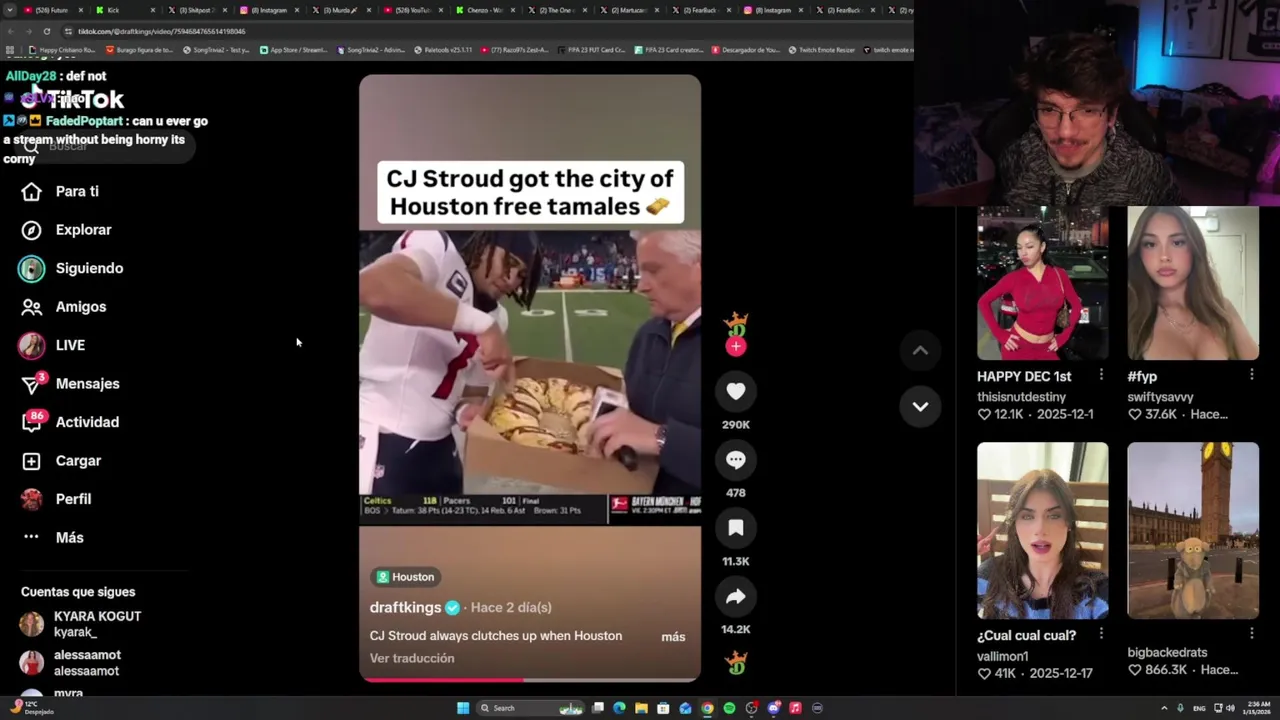Open Happy Cristiano Ro... bookmark

(x=62, y=49)
